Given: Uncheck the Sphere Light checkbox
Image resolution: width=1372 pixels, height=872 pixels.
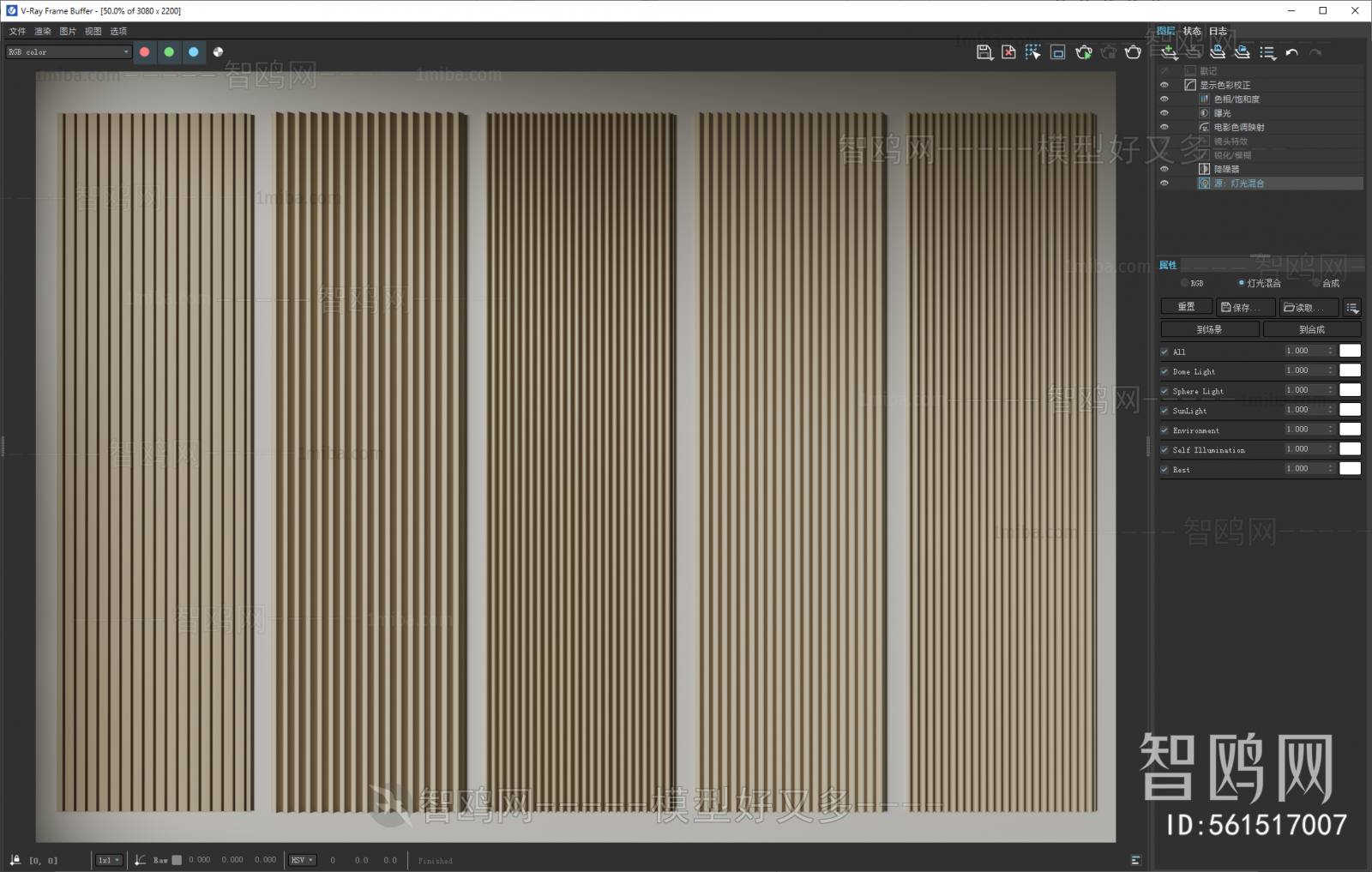Looking at the screenshot, I should 1164,391.
